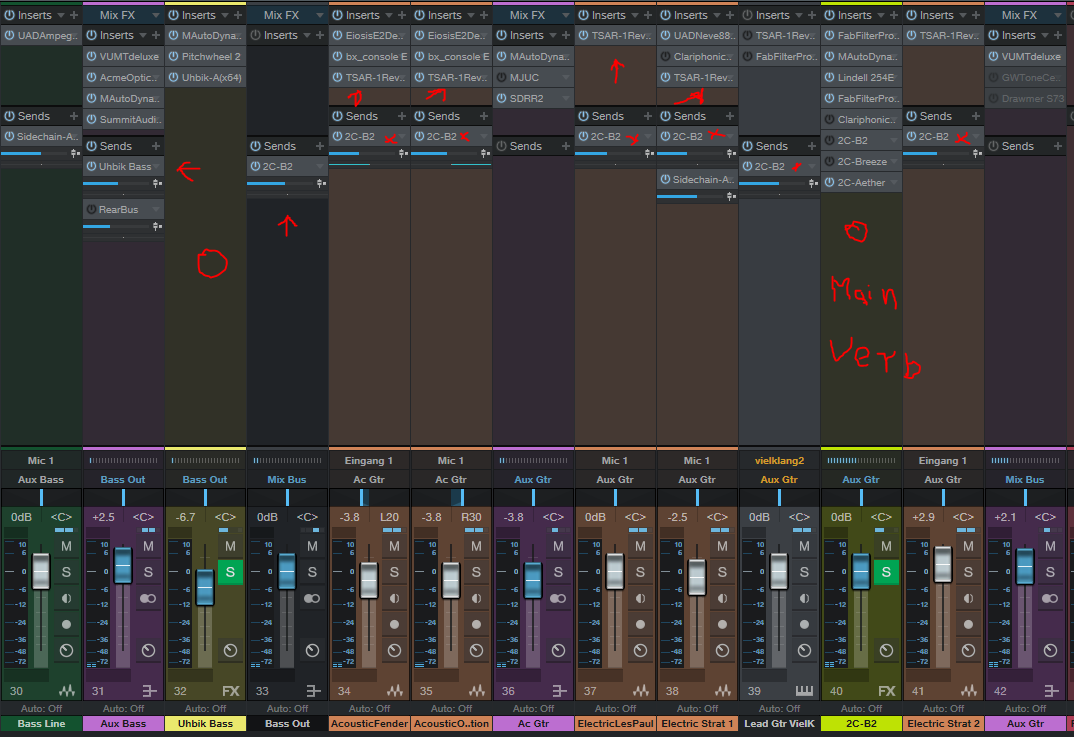This screenshot has width=1074, height=737.
Task: Open channel editor on Lead Gtr VielK
Action: coord(804,650)
